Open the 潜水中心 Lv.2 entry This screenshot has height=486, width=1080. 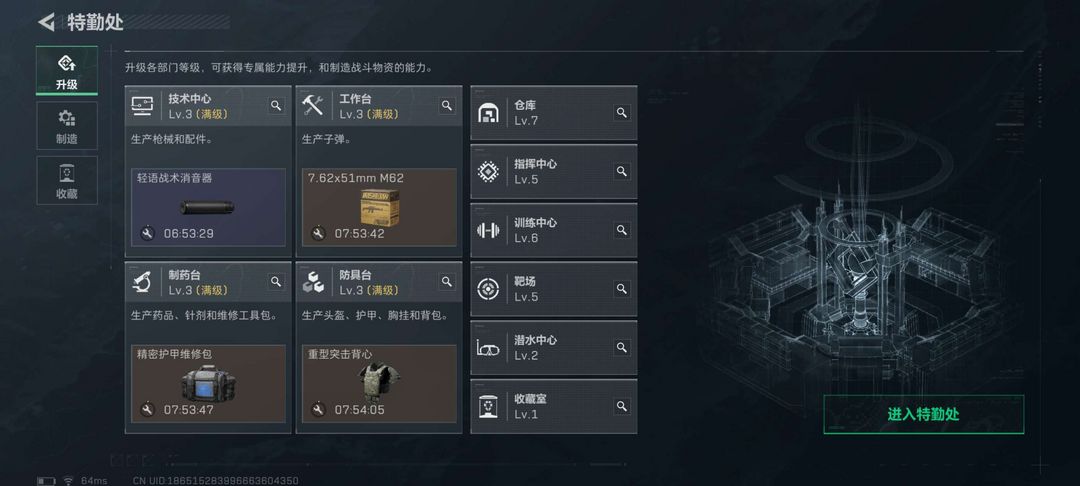pyautogui.click(x=554, y=348)
